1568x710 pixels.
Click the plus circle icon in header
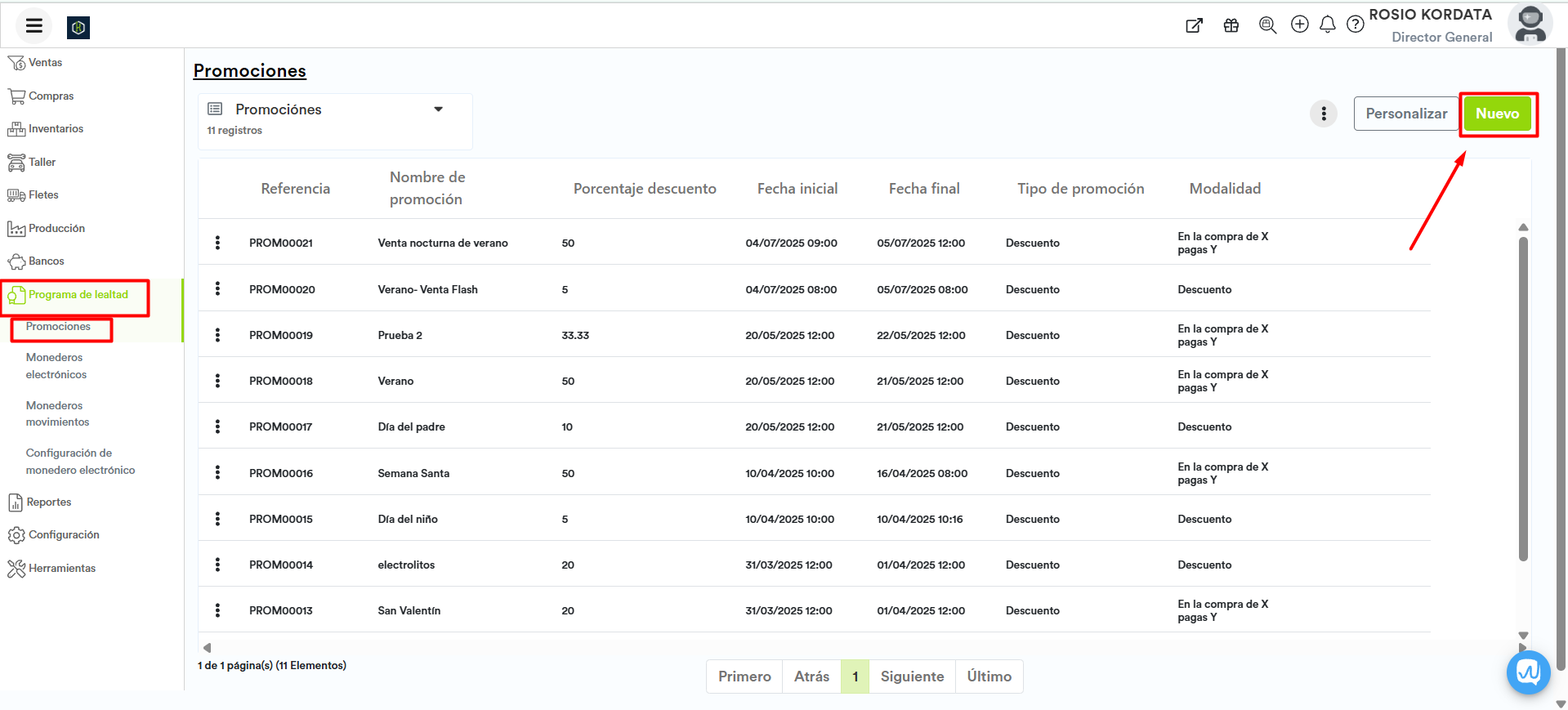(1299, 25)
